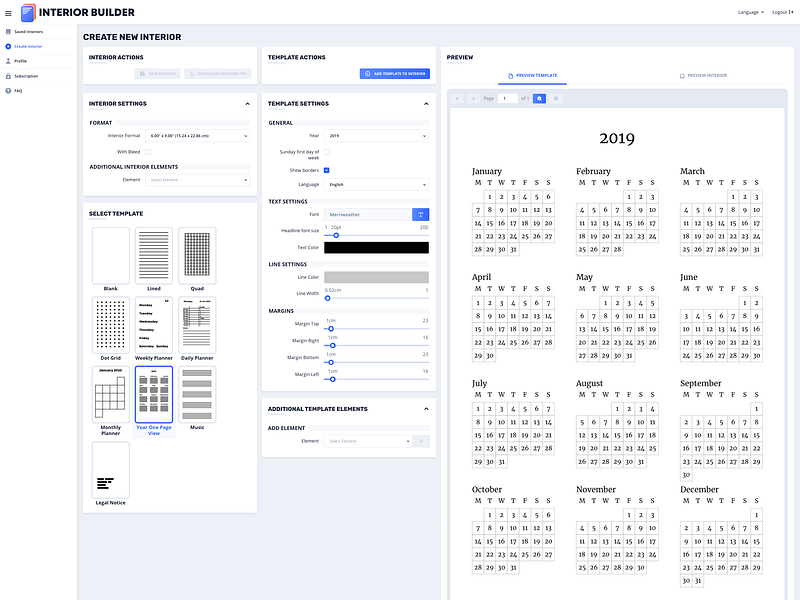Screen dimensions: 800x600
Task: Select the Legal Notice template thumbnail
Action: 111,470
